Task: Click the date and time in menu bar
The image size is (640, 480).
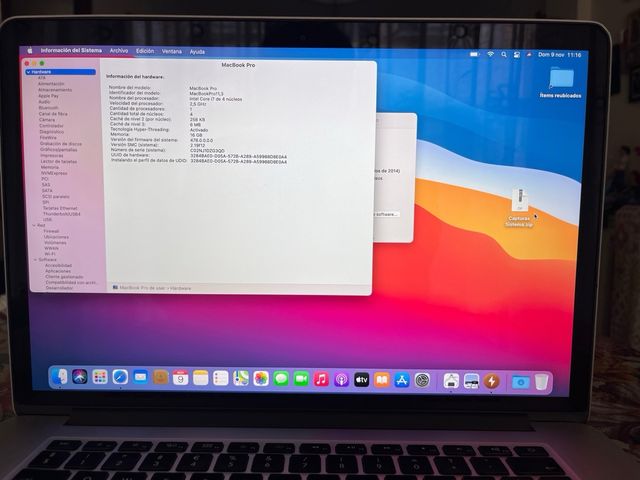Action: point(560,55)
